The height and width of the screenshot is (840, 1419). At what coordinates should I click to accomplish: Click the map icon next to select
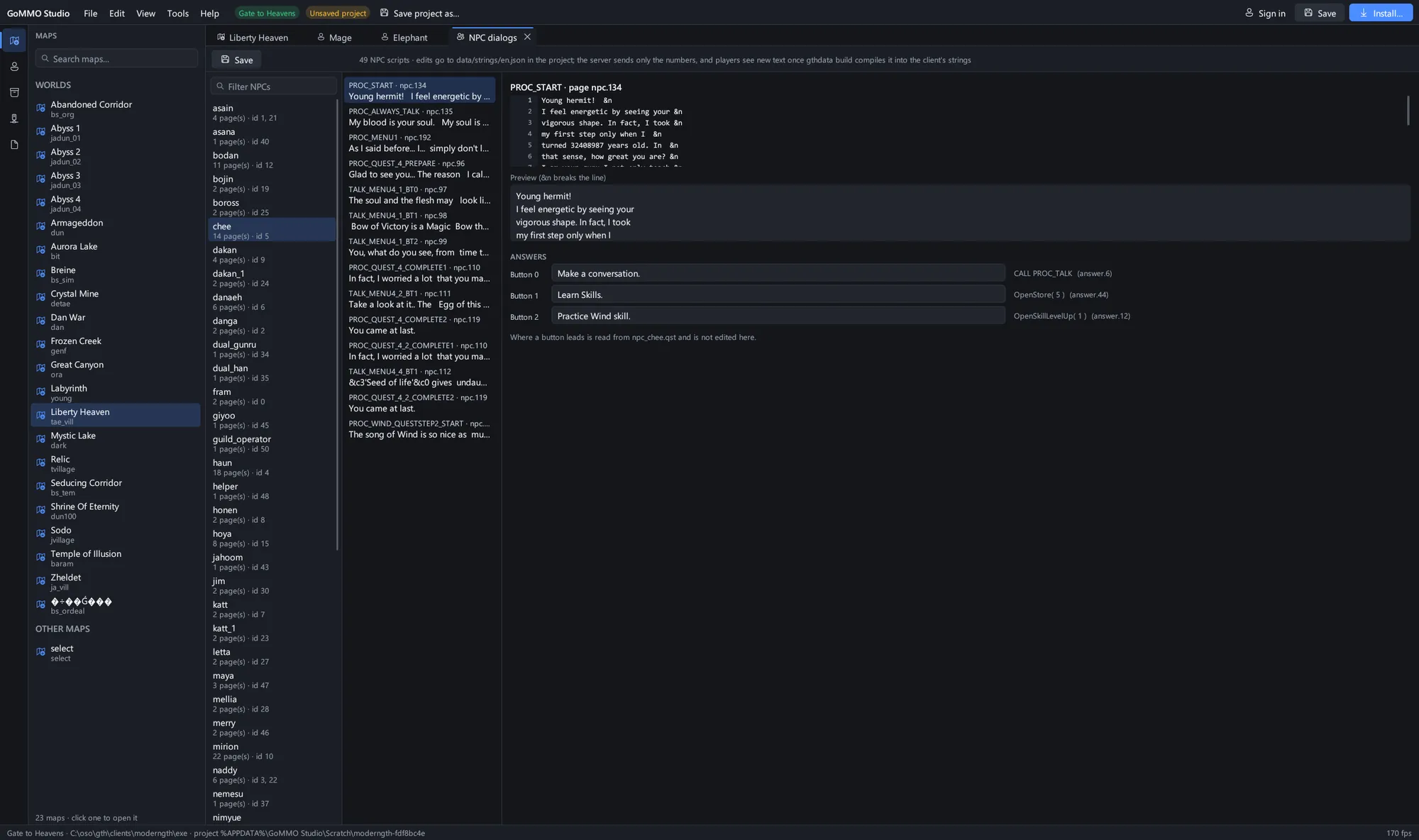point(41,653)
